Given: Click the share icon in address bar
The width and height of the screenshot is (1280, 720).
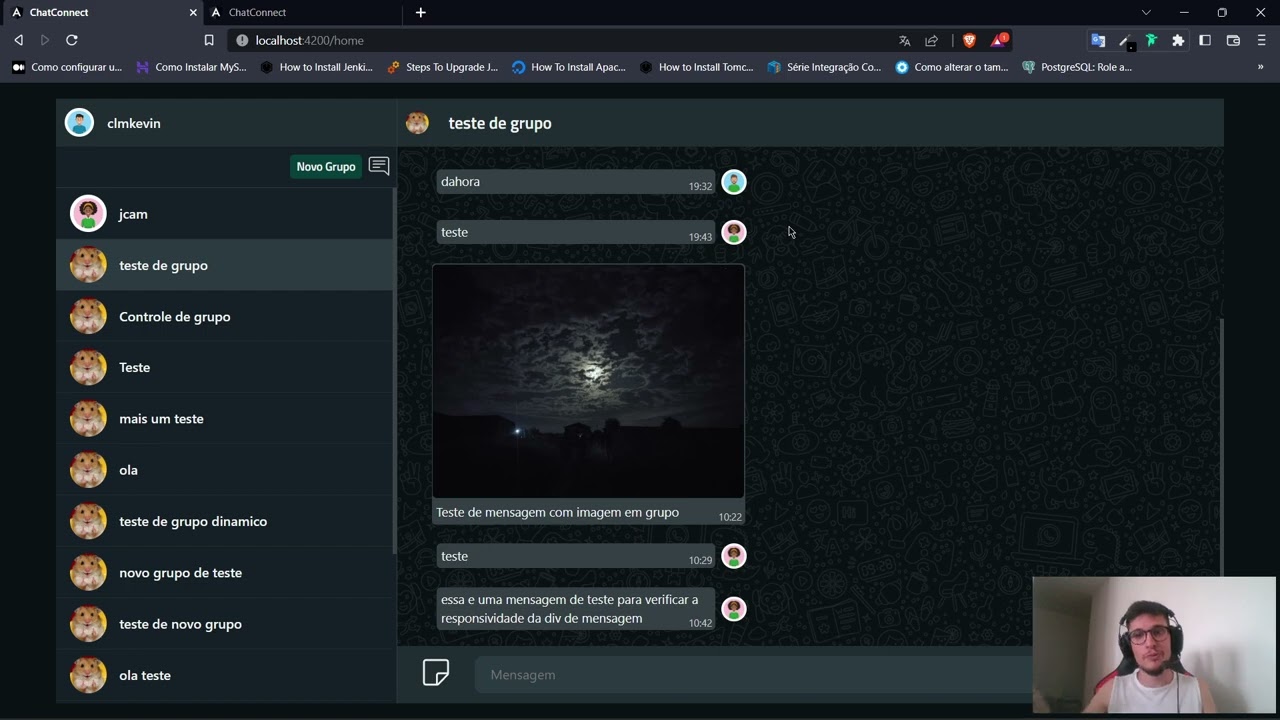Looking at the screenshot, I should 932,40.
